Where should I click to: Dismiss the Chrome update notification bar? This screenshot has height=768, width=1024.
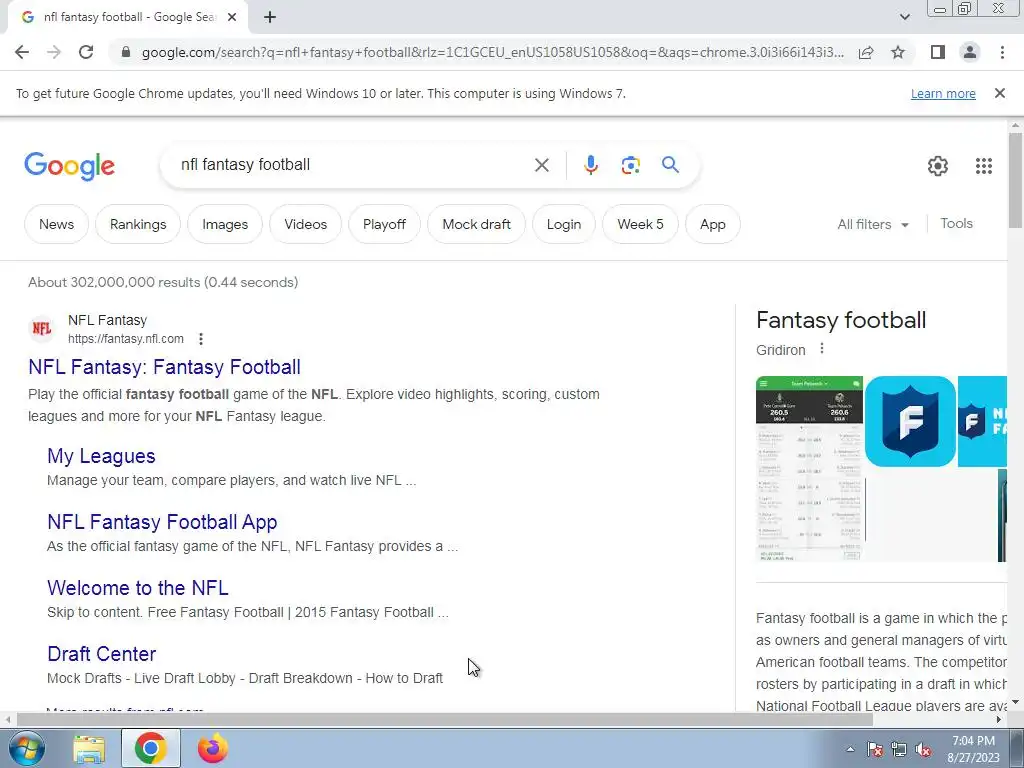(x=999, y=93)
